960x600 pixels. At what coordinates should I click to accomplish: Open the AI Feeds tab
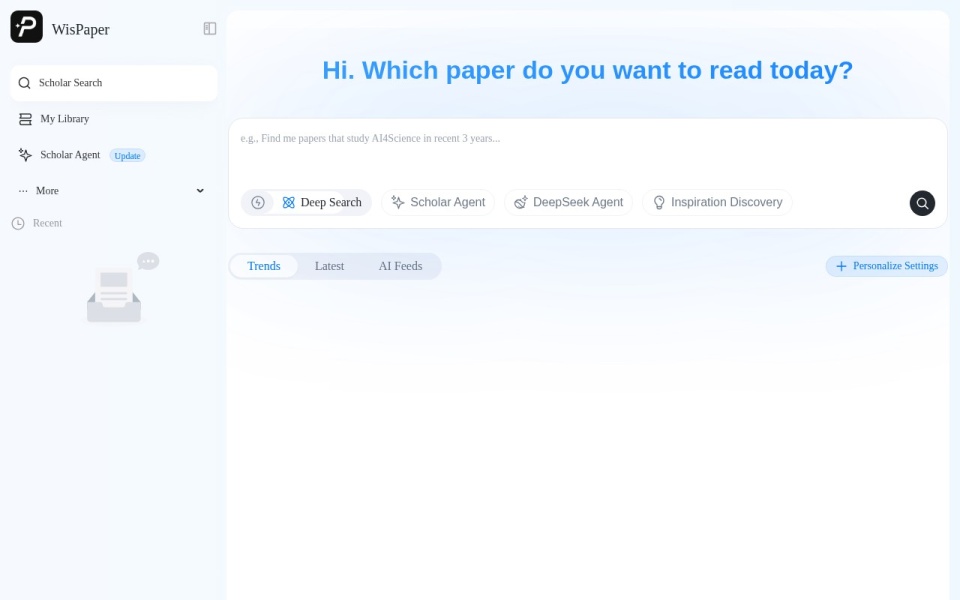tap(400, 266)
